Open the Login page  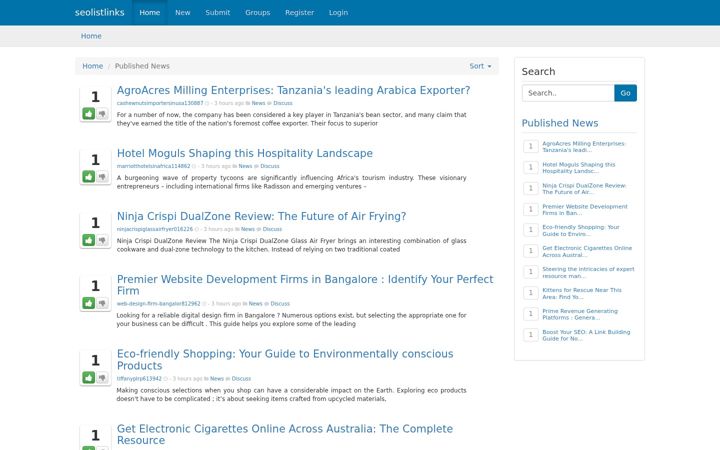coord(338,12)
